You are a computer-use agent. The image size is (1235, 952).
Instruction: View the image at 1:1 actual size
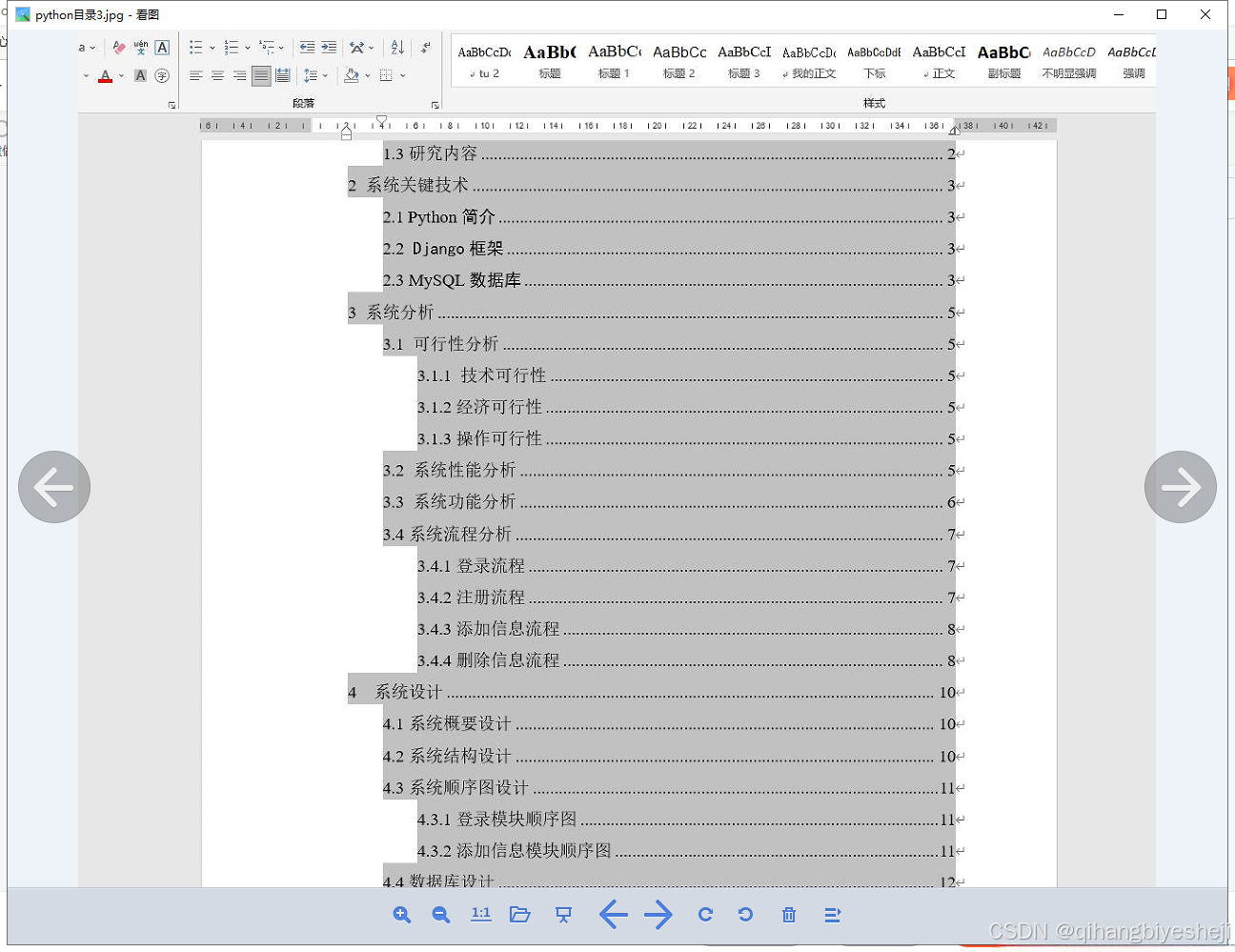[x=480, y=914]
